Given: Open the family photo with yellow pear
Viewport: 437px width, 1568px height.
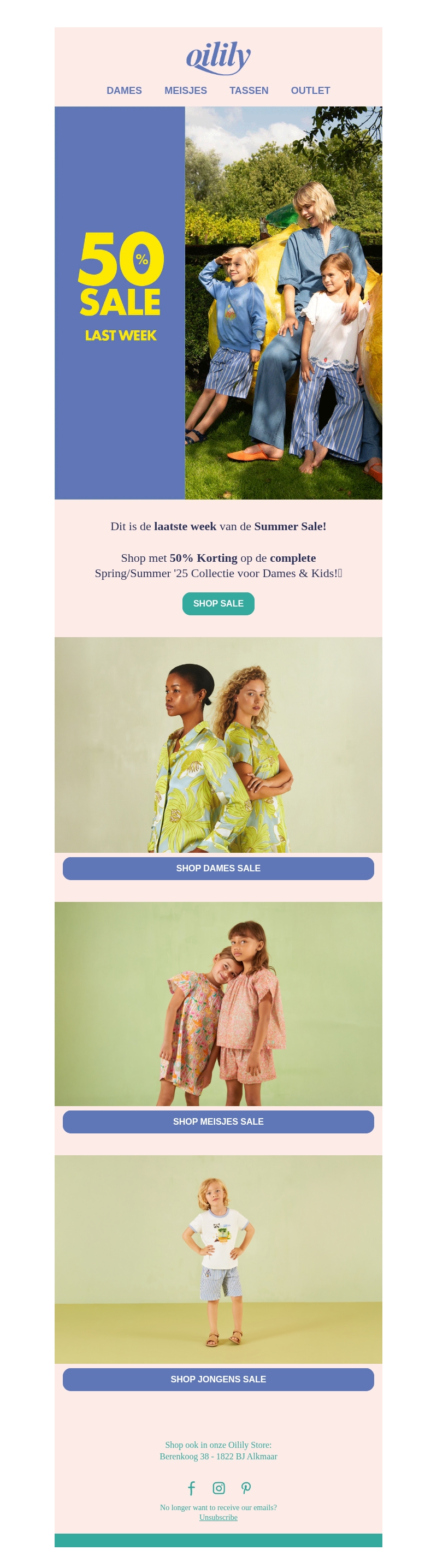Looking at the screenshot, I should point(284,303).
